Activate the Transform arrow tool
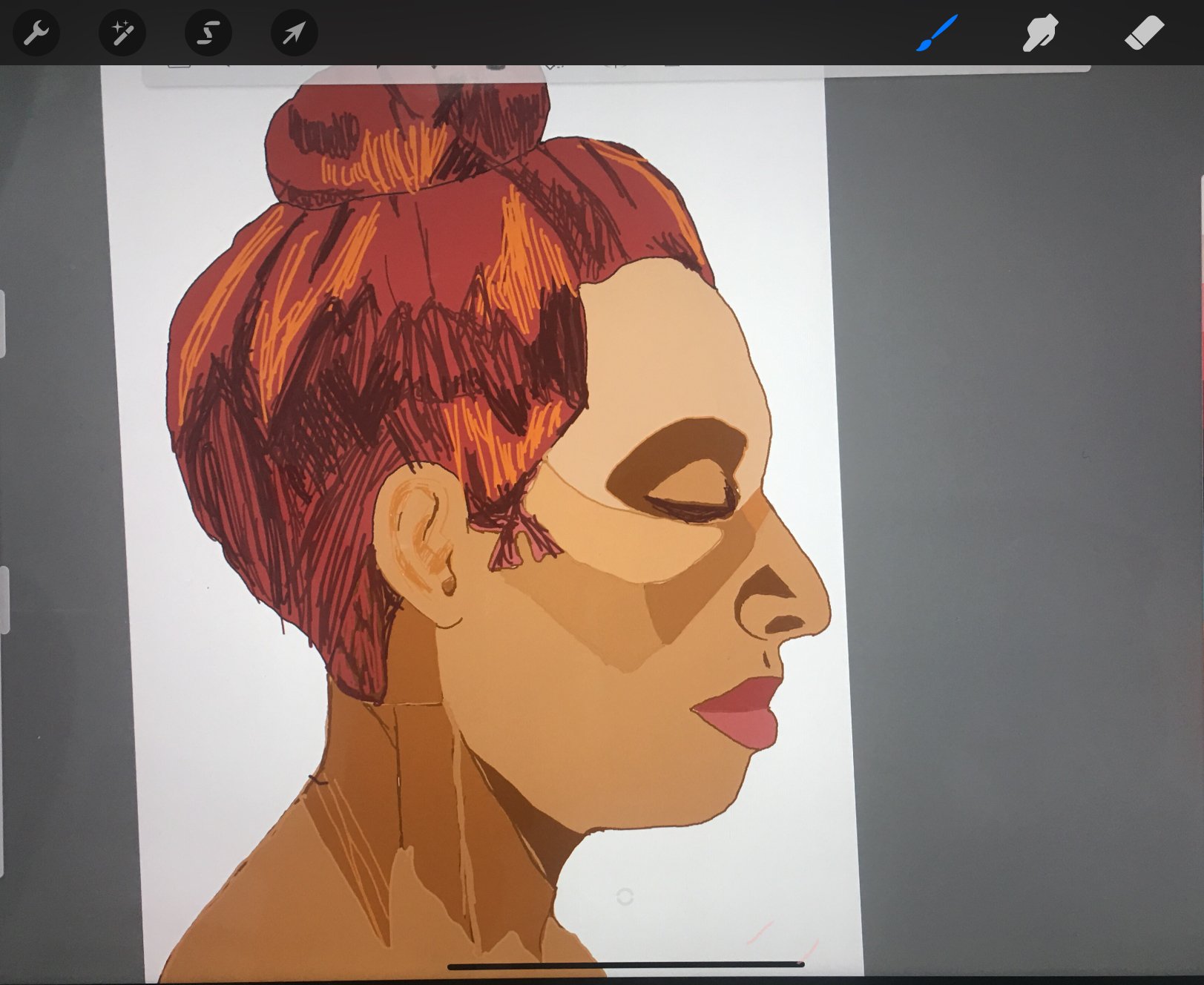This screenshot has width=1204, height=985. [295, 33]
